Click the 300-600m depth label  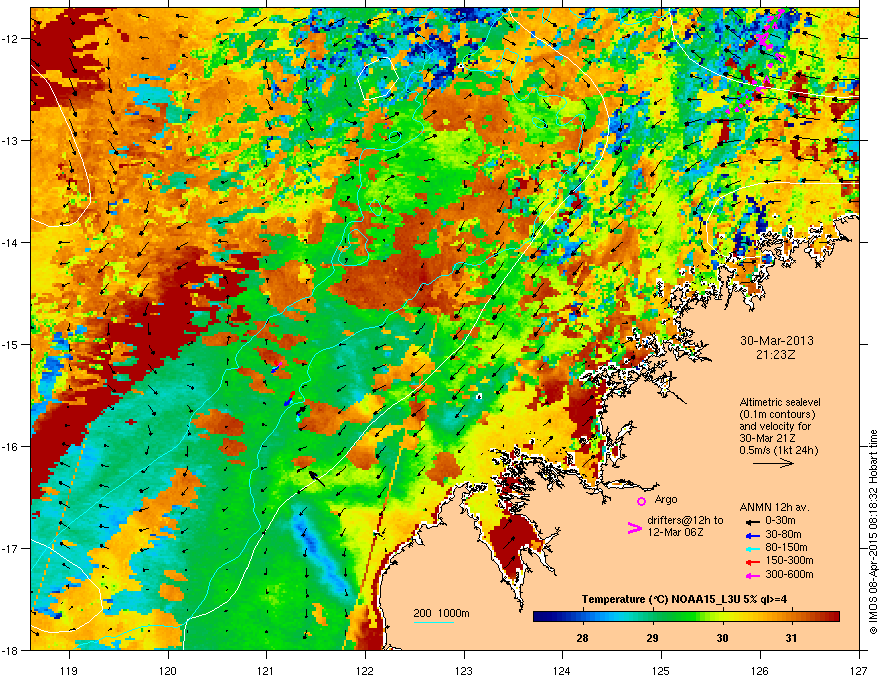pyautogui.click(x=789, y=575)
